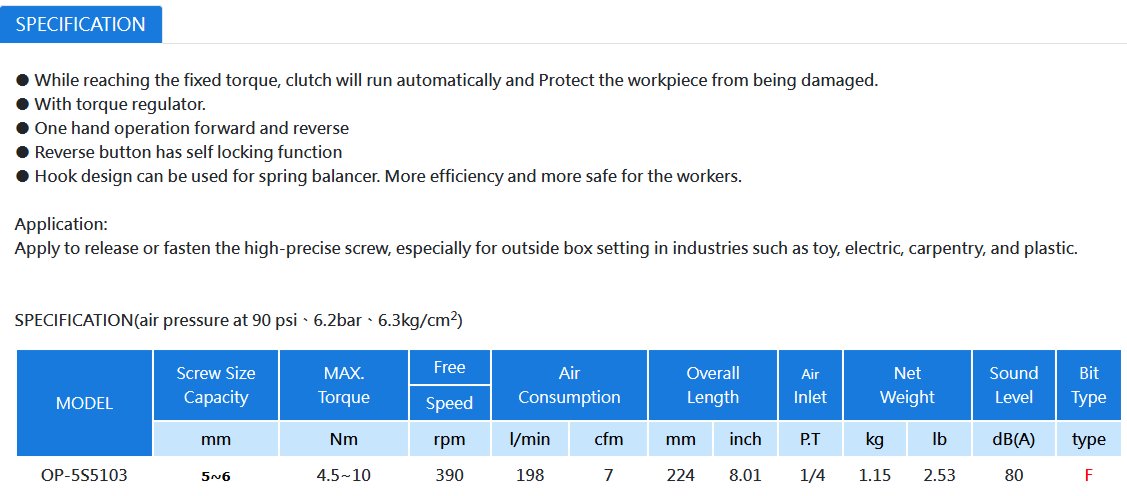Screen dimensions: 1127x496
Task: Click the air pressure specification heading
Action: coord(238,320)
